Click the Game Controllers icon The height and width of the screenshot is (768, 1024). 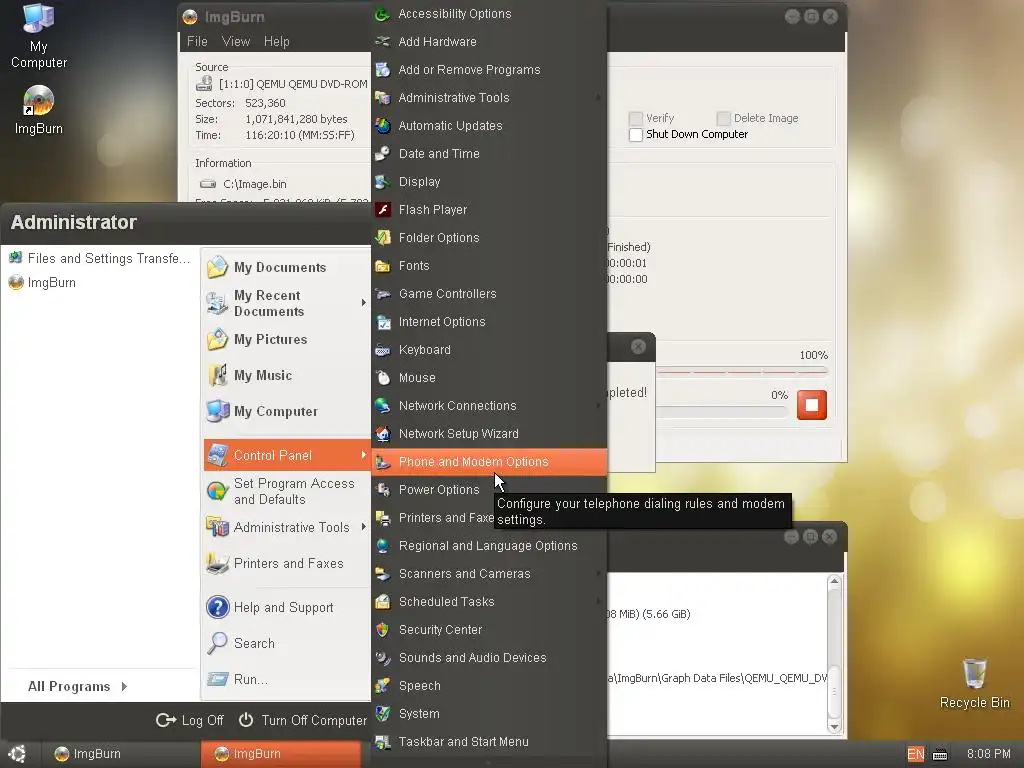[x=383, y=294]
